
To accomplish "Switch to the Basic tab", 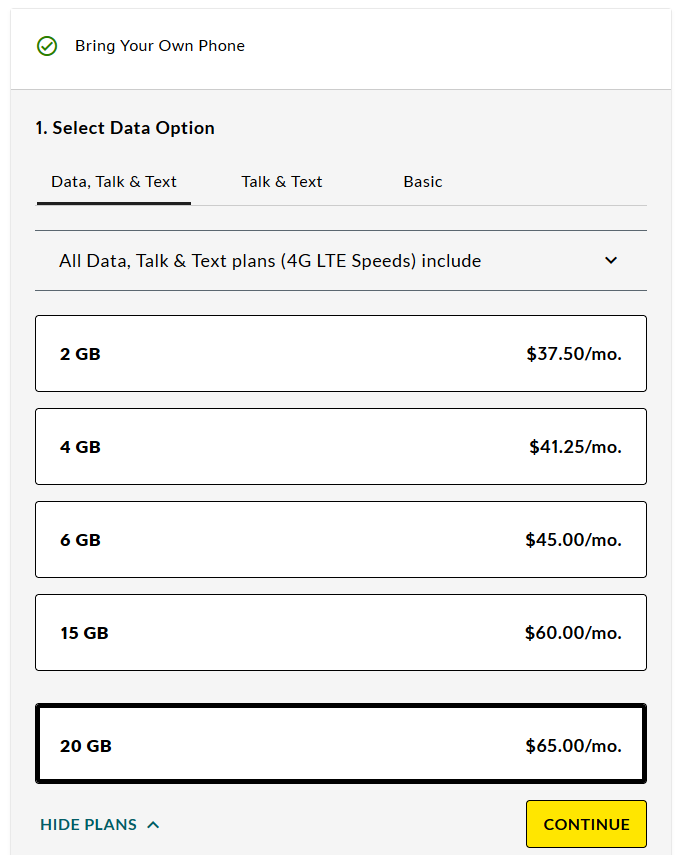I will tap(423, 182).
